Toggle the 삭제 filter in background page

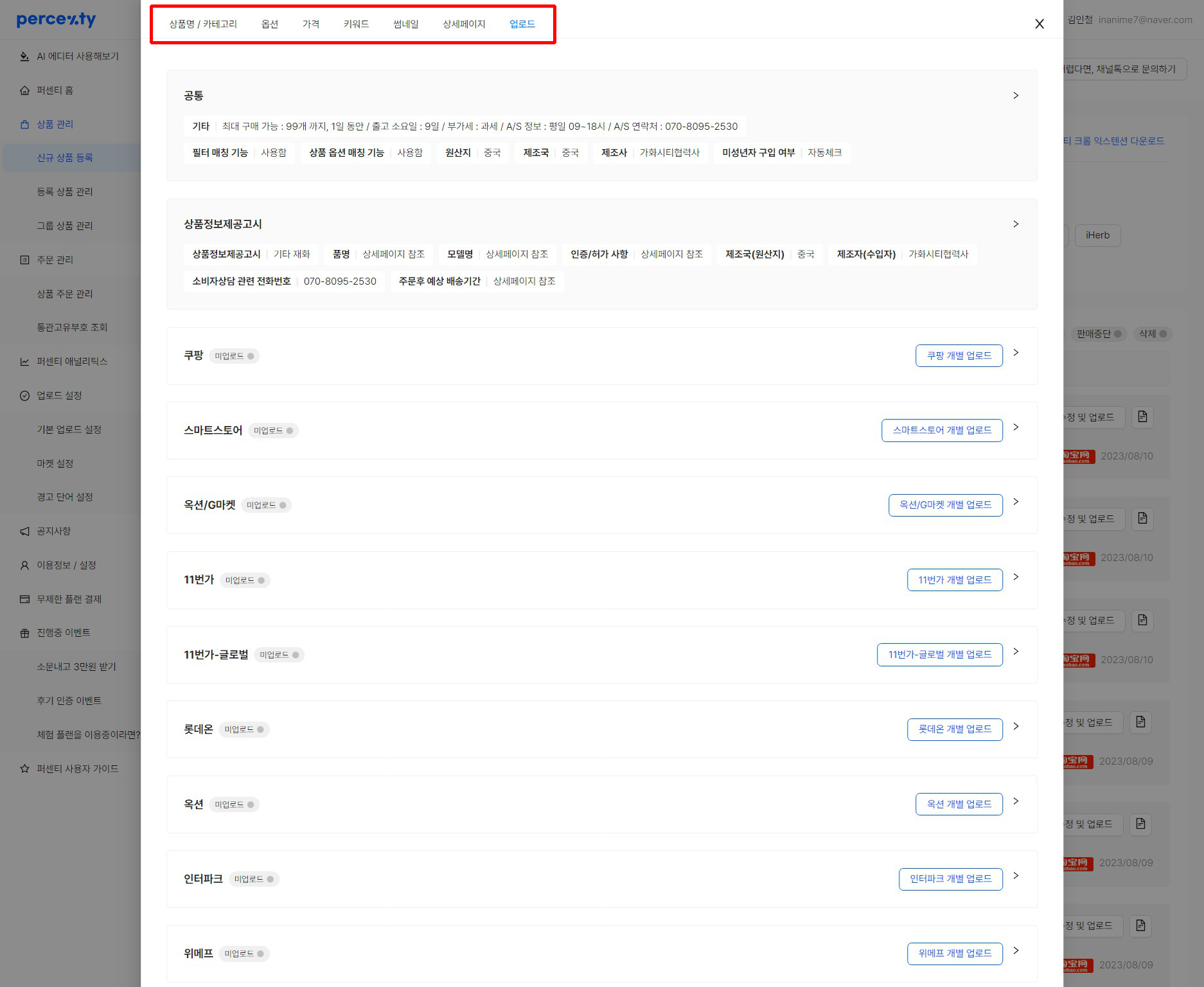coord(1153,334)
